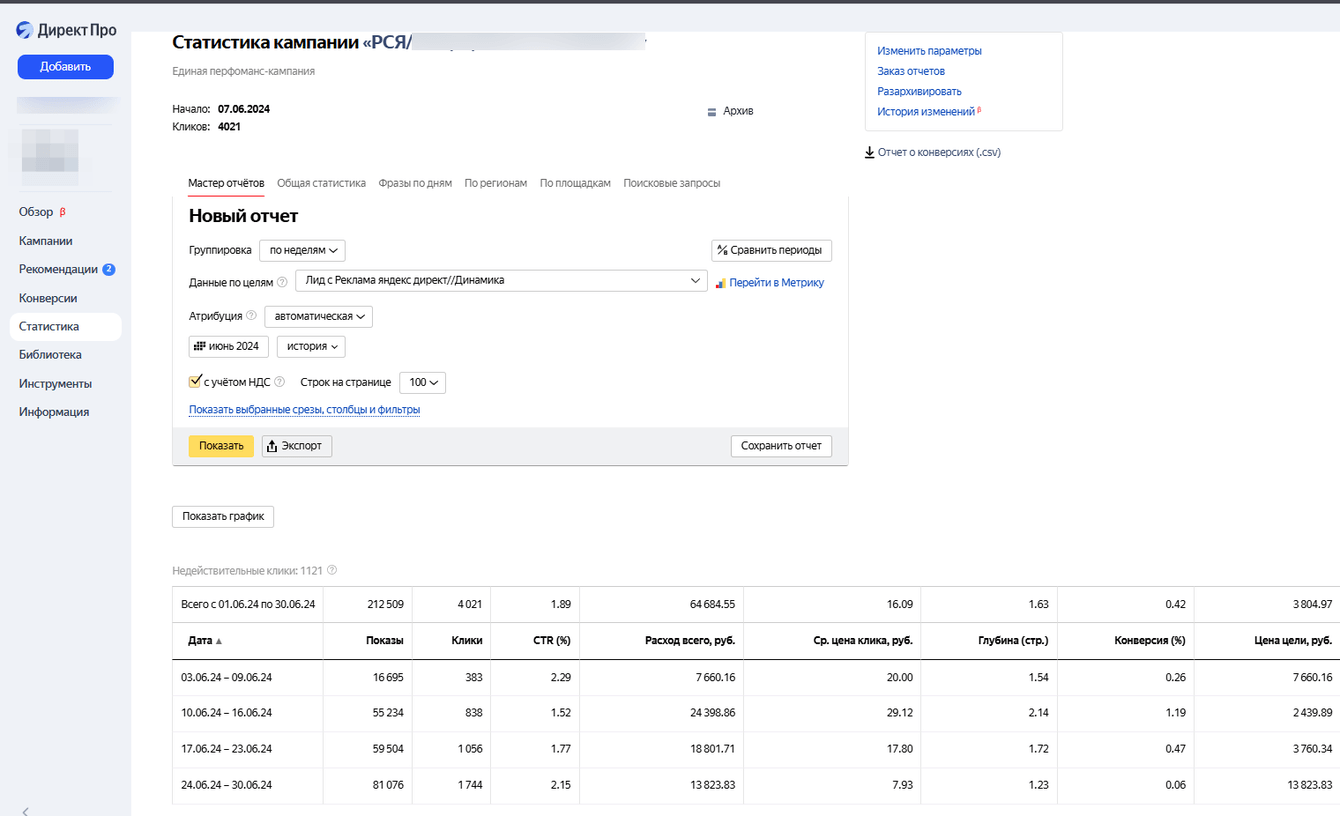This screenshot has height=816, width=1340.
Task: Click help icon beside Атрибуция label
Action: 251,316
